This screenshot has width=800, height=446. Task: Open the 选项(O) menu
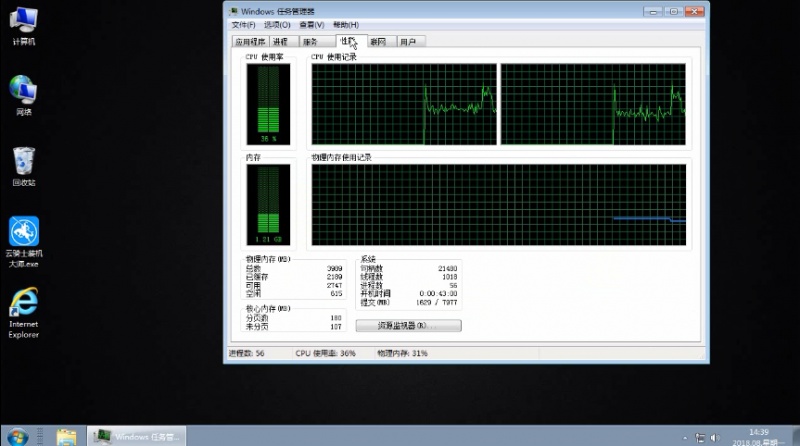click(x=277, y=24)
